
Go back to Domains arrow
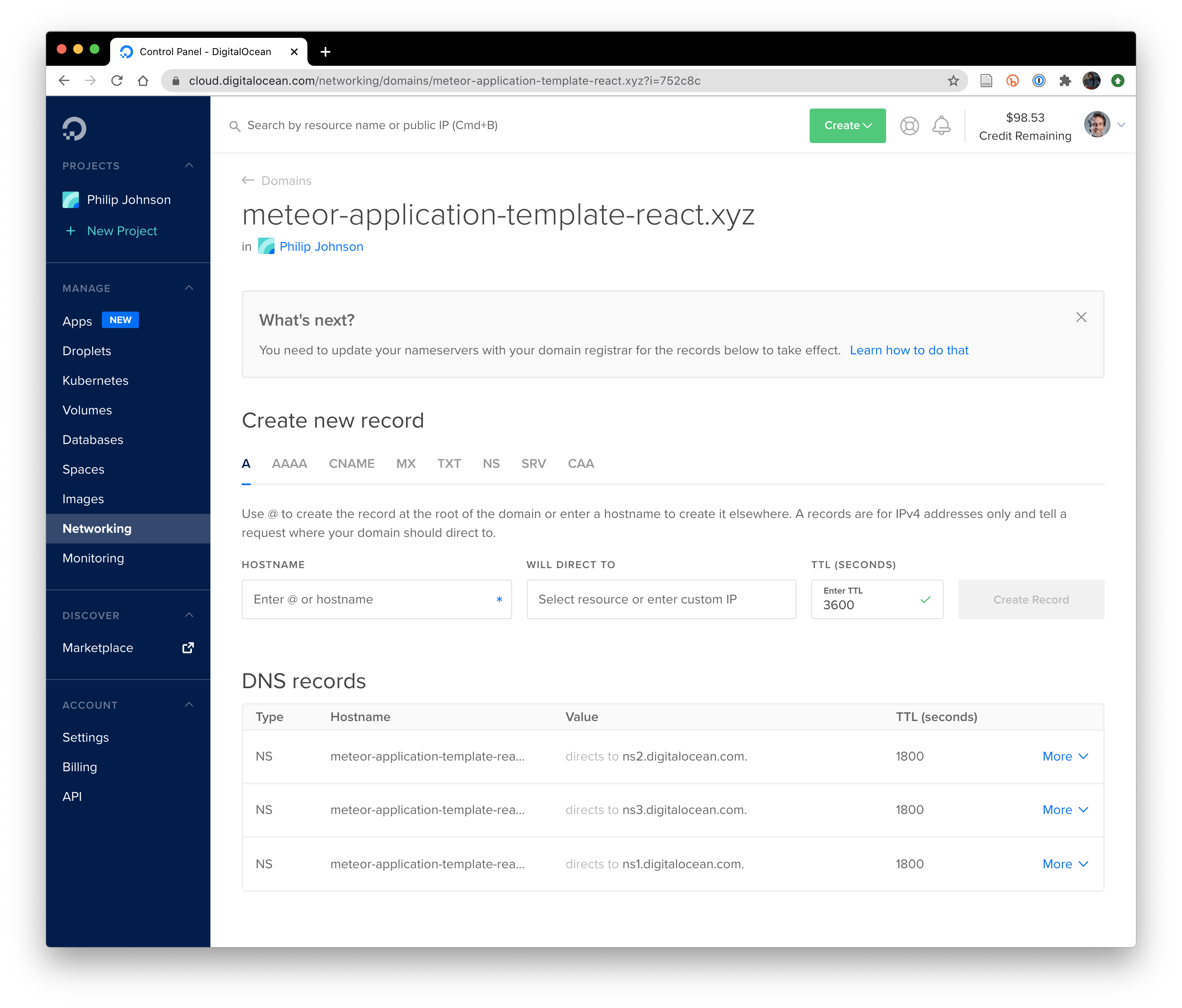coord(248,180)
